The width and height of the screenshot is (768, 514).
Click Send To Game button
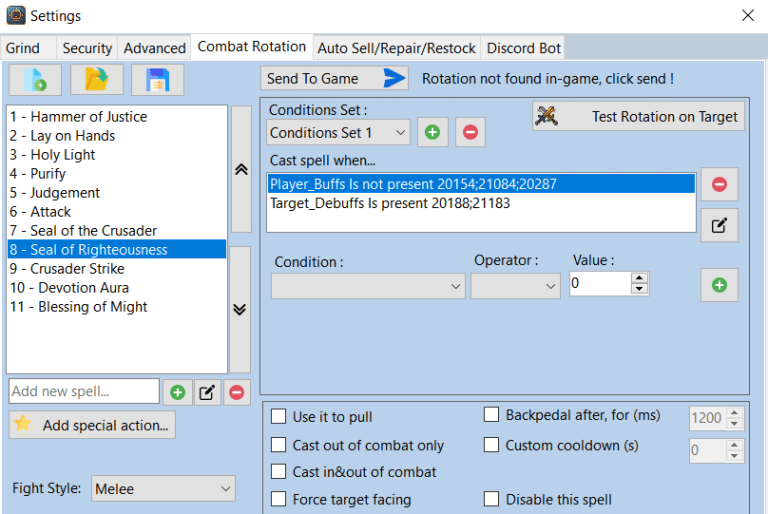[x=335, y=78]
